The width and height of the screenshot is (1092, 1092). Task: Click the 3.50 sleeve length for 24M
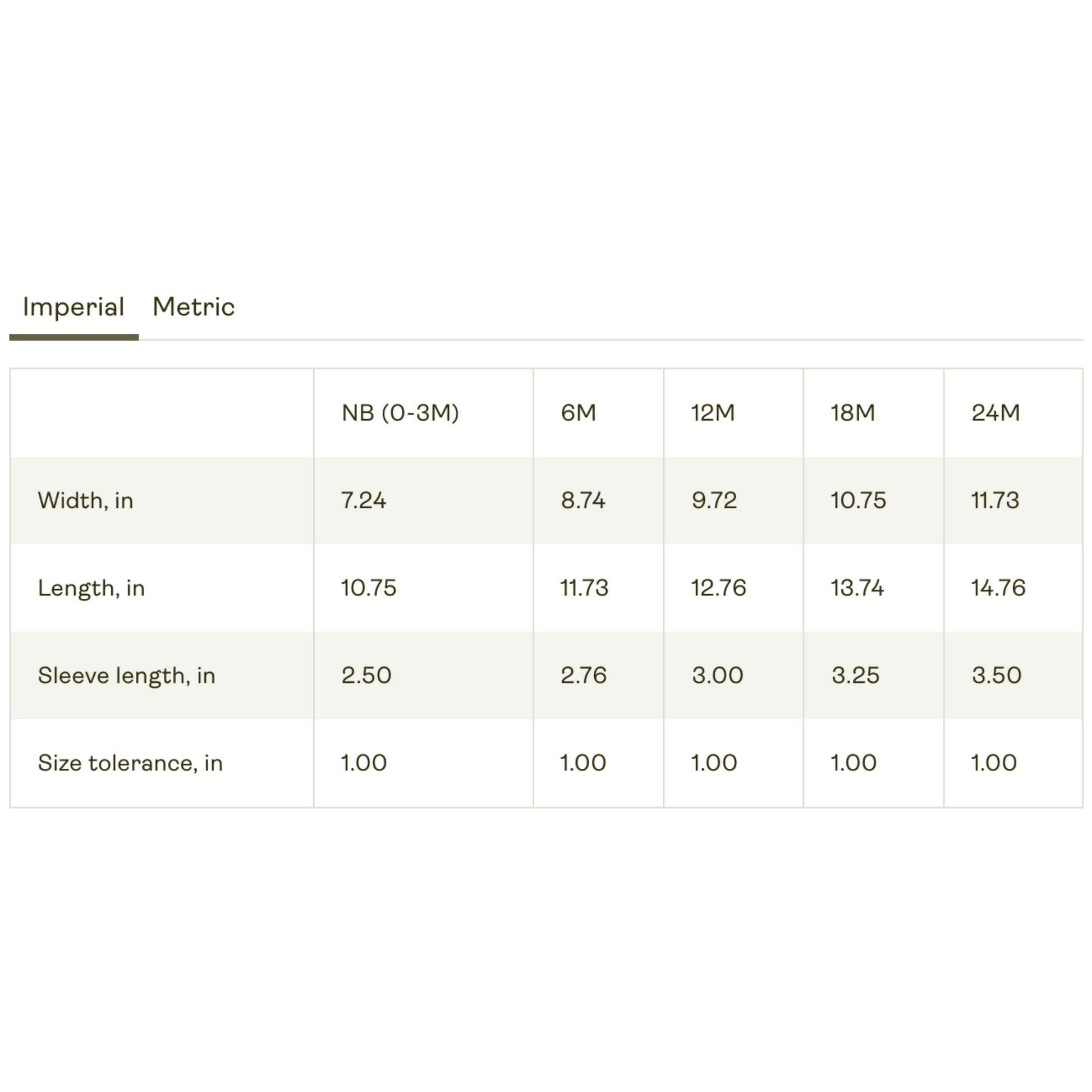997,676
